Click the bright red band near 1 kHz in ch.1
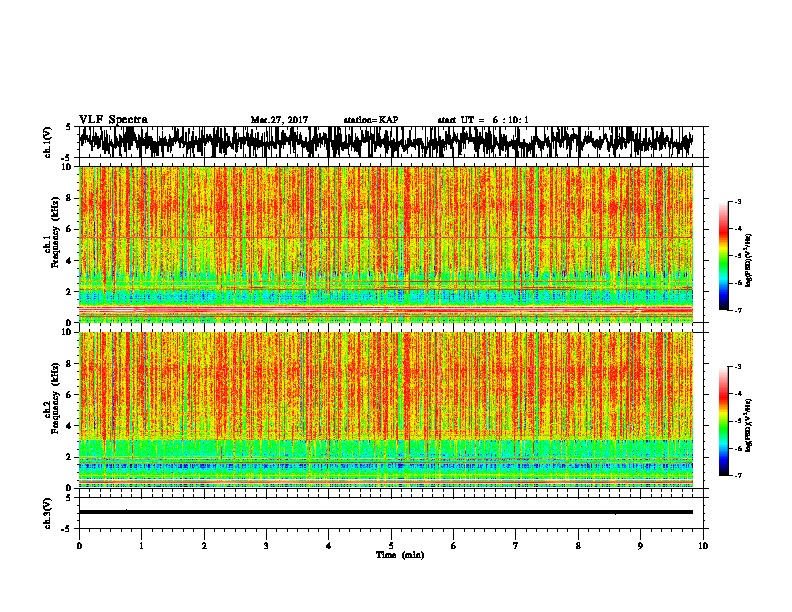Screen dimensions: 792x612 tap(385, 310)
